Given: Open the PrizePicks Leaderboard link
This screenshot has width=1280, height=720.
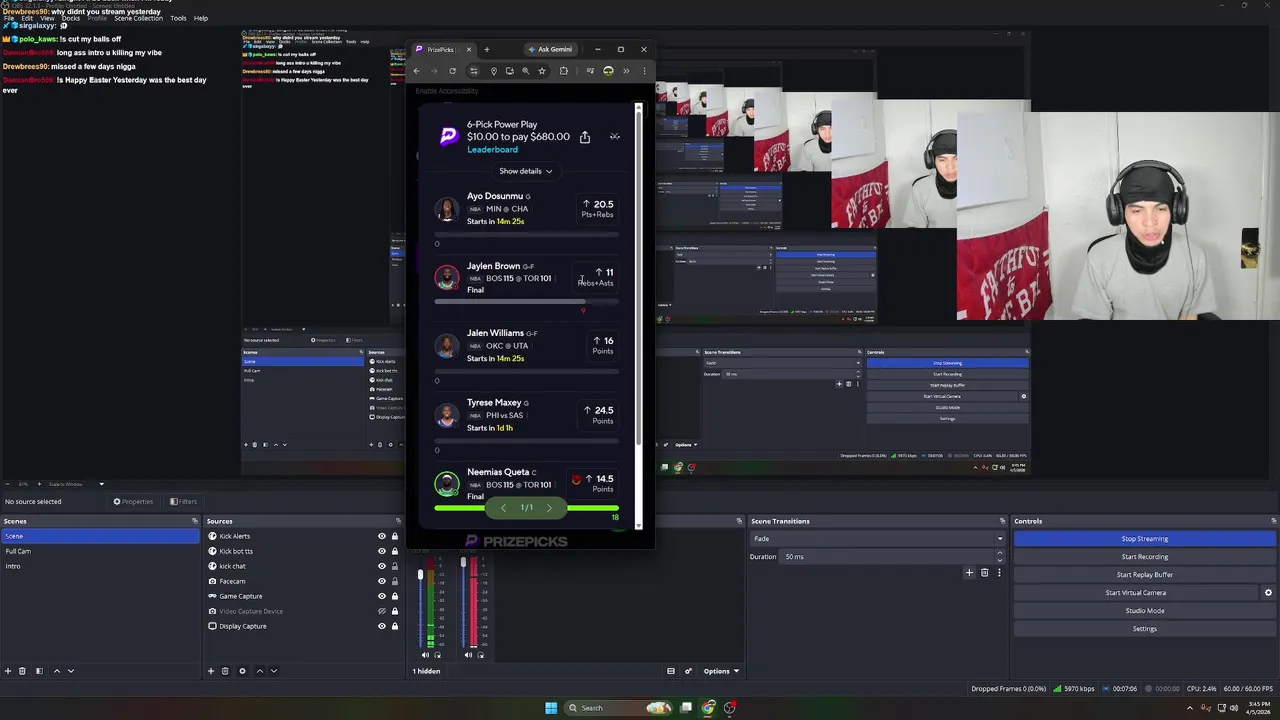Looking at the screenshot, I should click(x=492, y=150).
